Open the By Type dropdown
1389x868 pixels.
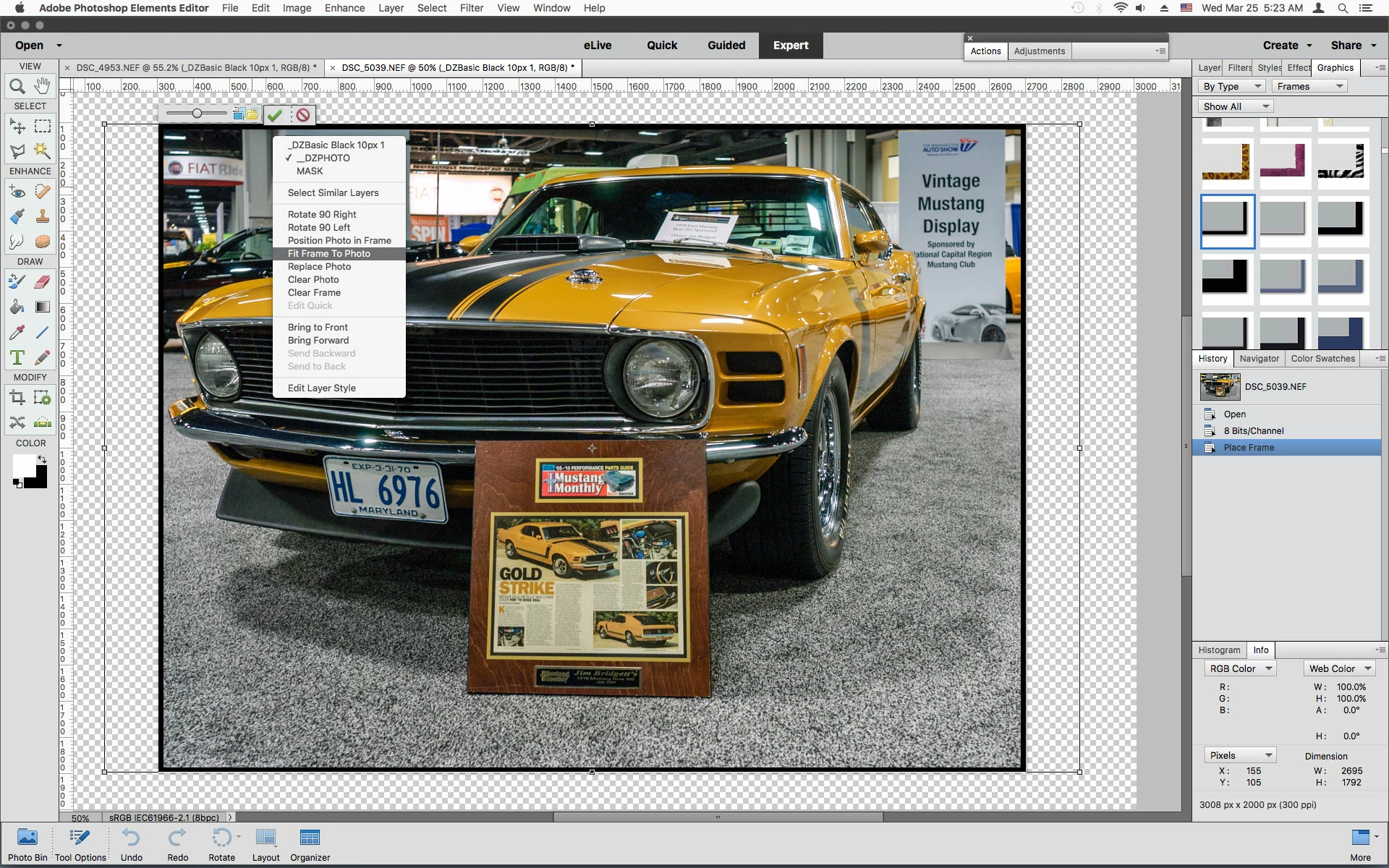click(1231, 86)
